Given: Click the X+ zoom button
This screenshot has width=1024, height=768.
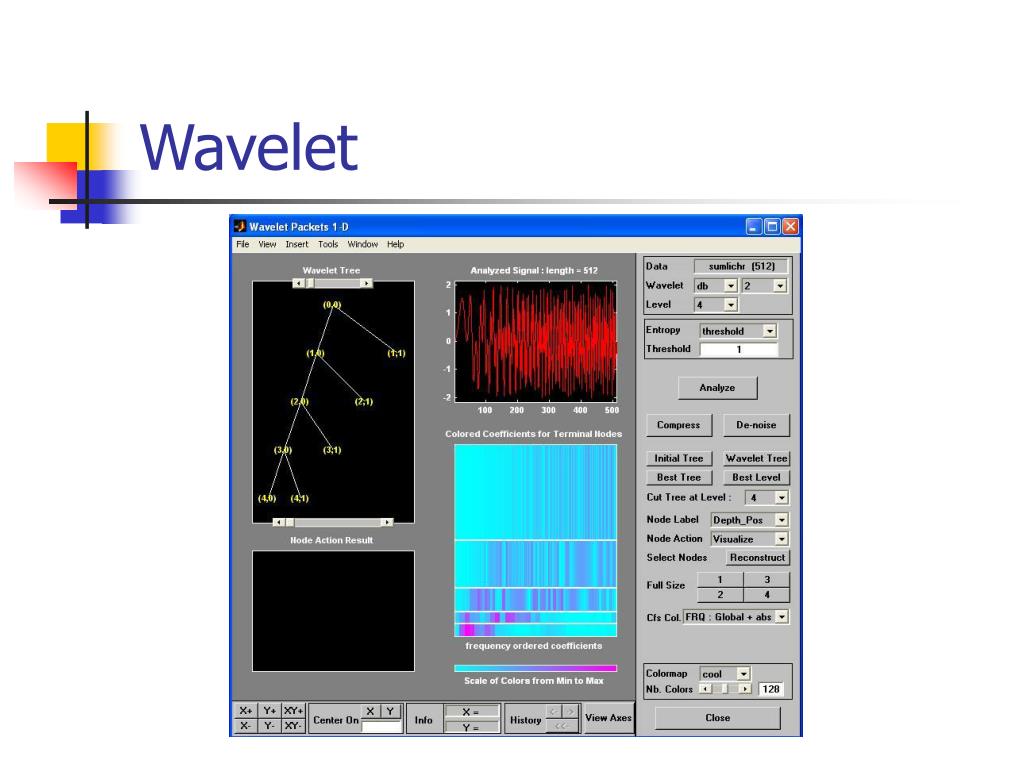Looking at the screenshot, I should (246, 711).
